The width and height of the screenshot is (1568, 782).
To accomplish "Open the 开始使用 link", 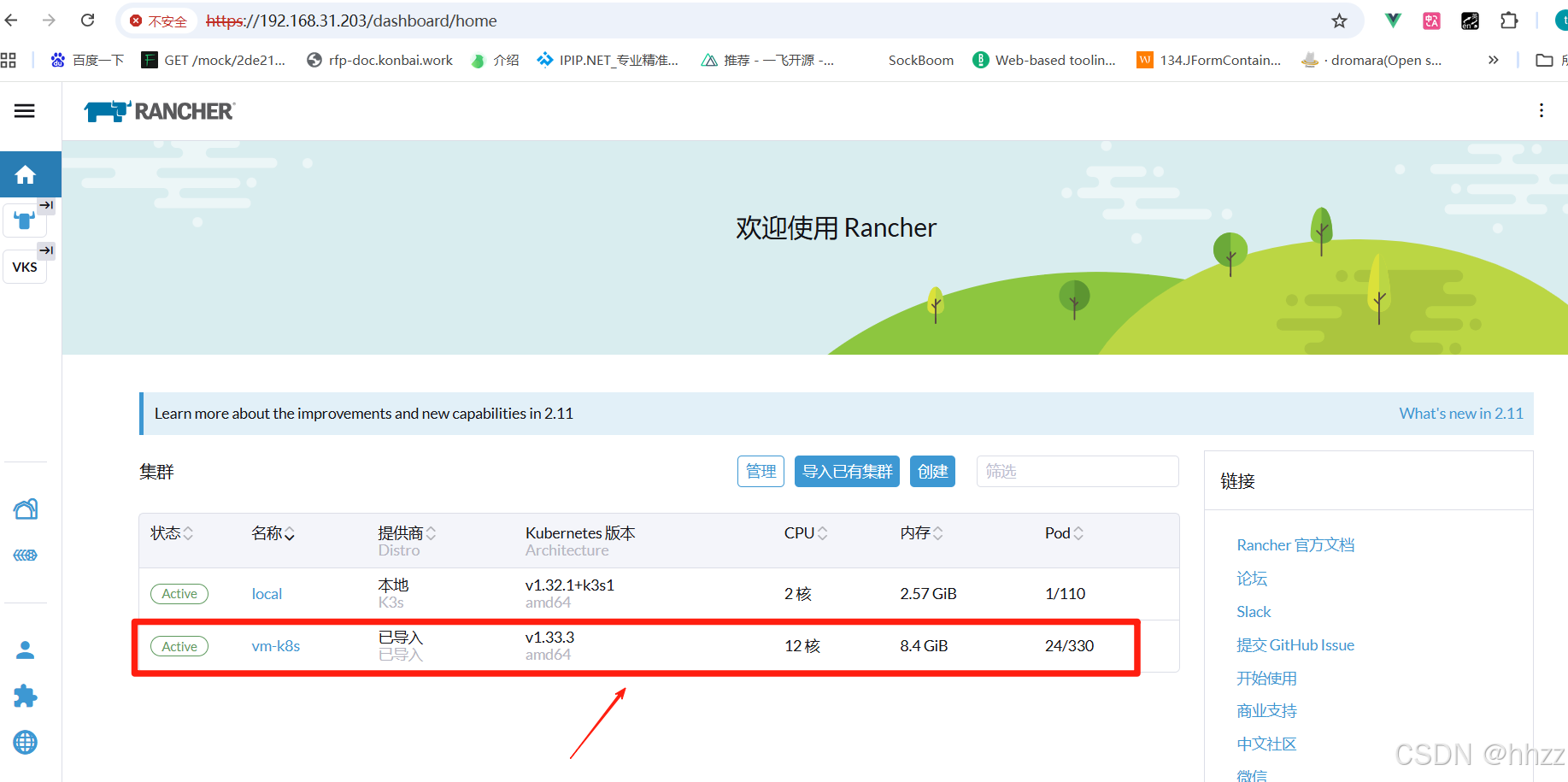I will tap(1266, 679).
